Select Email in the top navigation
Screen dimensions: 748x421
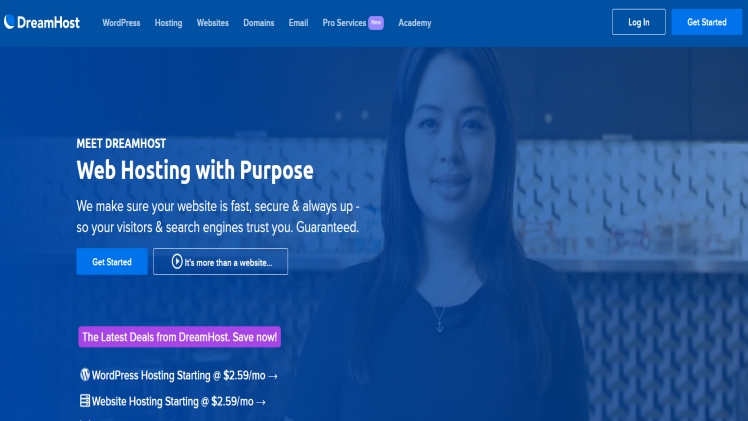(x=298, y=23)
